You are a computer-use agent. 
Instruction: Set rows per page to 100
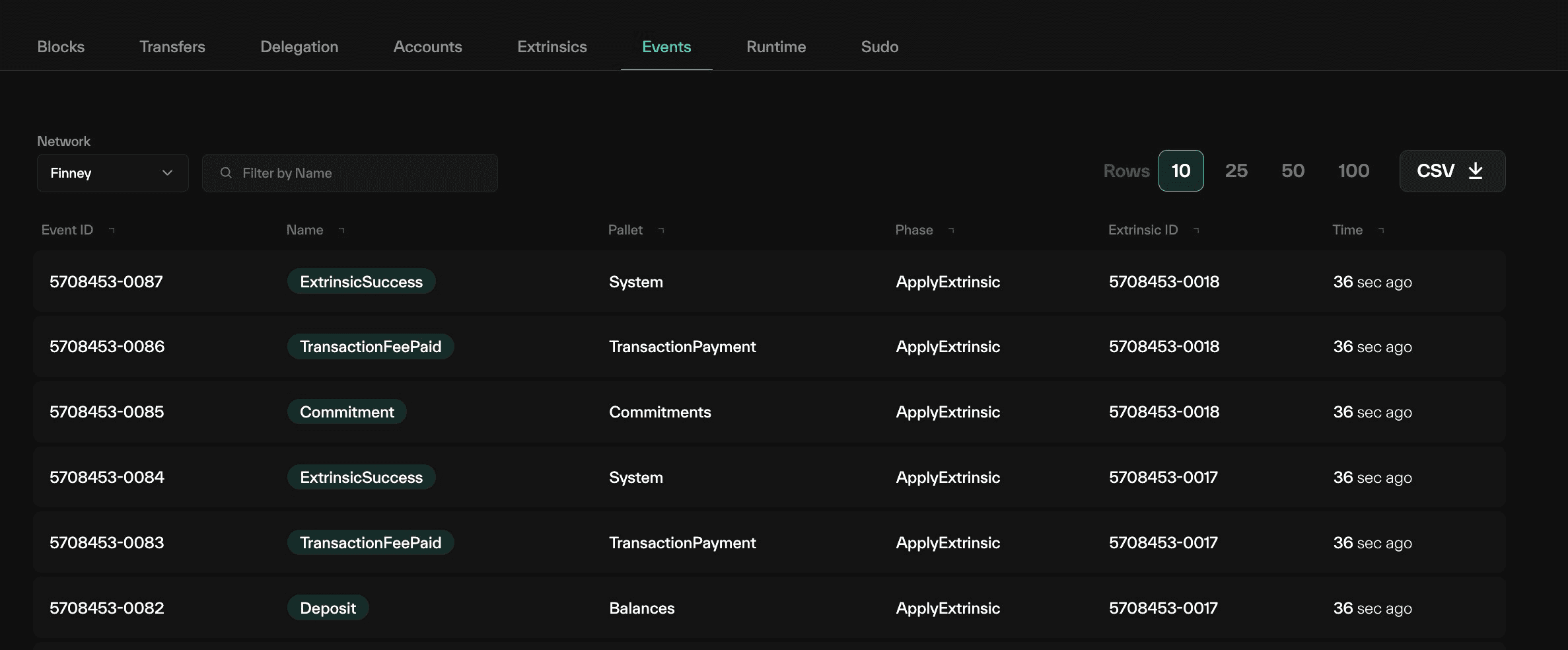[x=1354, y=171]
